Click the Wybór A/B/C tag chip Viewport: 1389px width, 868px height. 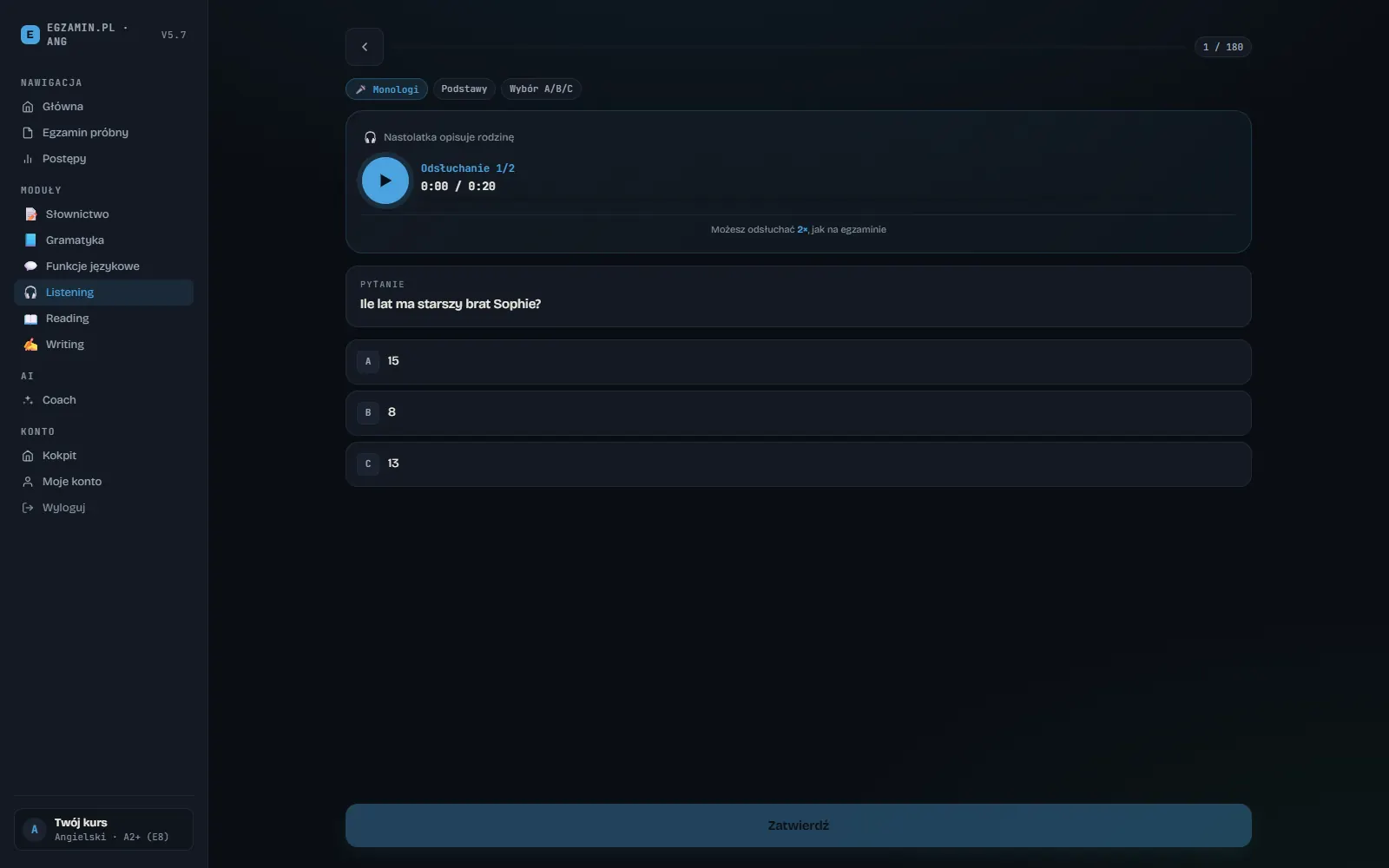pos(541,89)
